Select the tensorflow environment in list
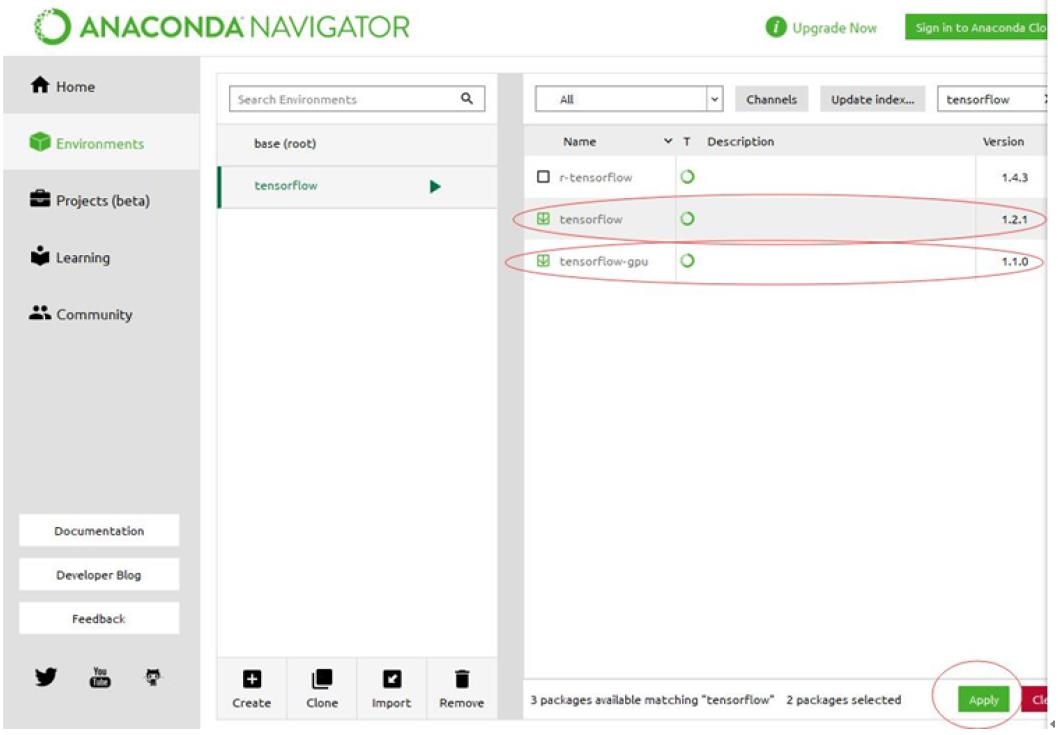The height and width of the screenshot is (735, 1058). [x=358, y=186]
